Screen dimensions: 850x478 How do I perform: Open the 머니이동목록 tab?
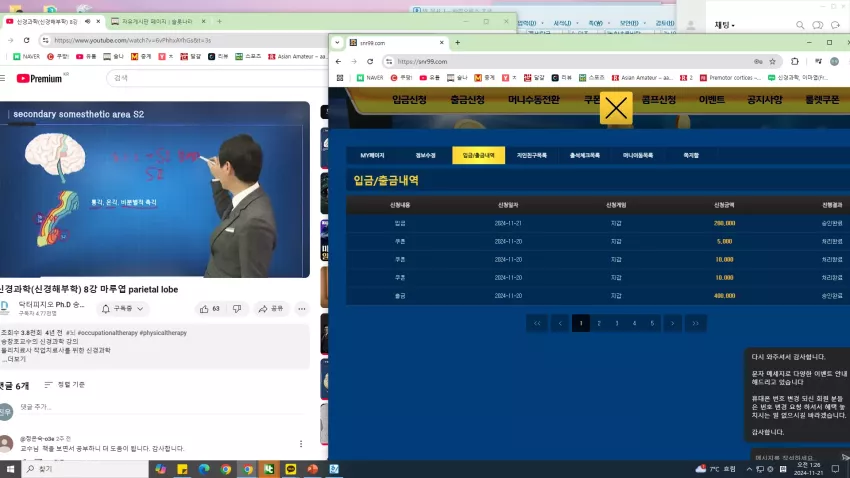click(x=638, y=156)
